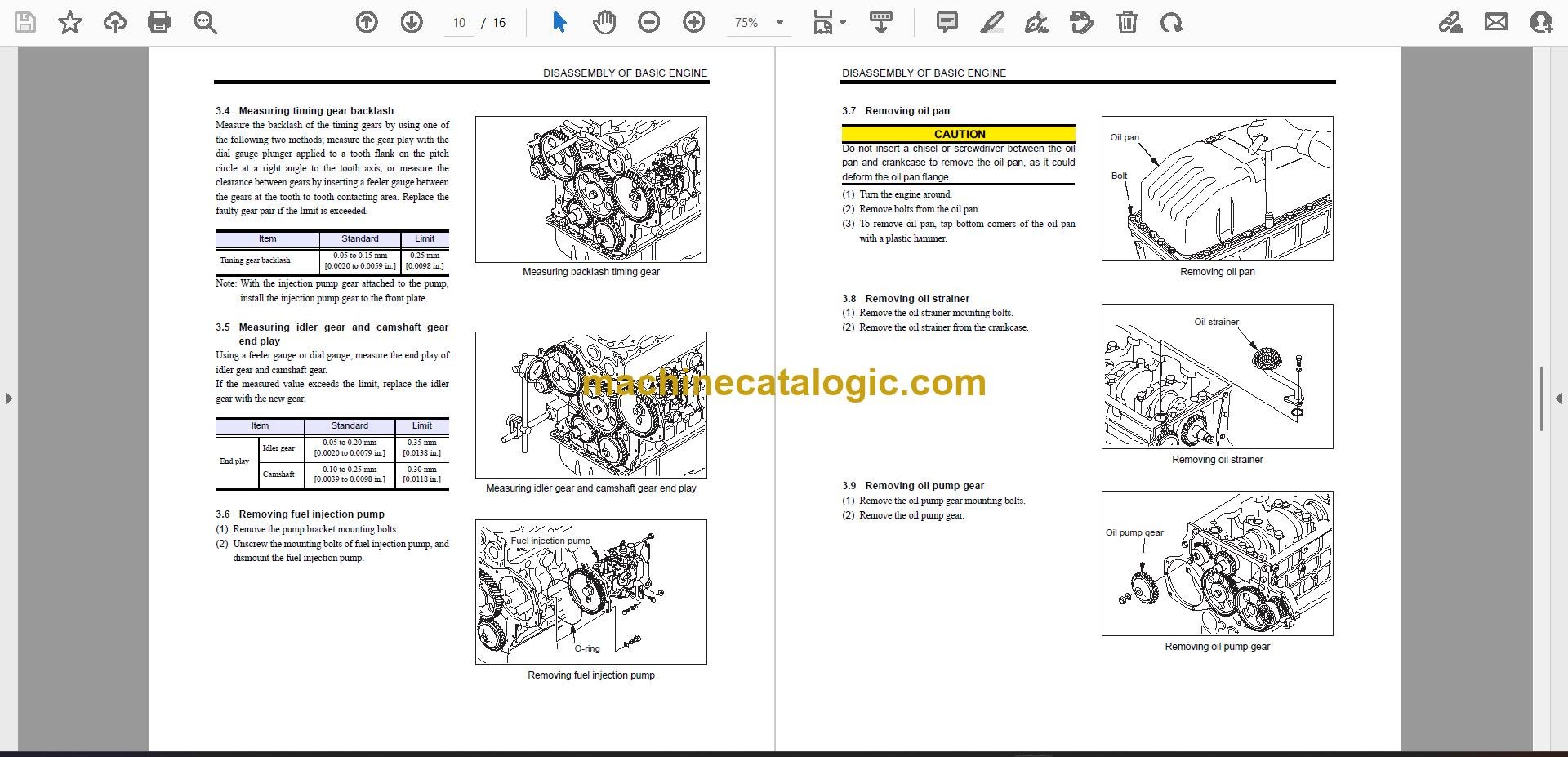1568x757 pixels.
Task: Click left page header 'DISASSEMBLY OF BASIC ENGINE'
Action: 625,73
